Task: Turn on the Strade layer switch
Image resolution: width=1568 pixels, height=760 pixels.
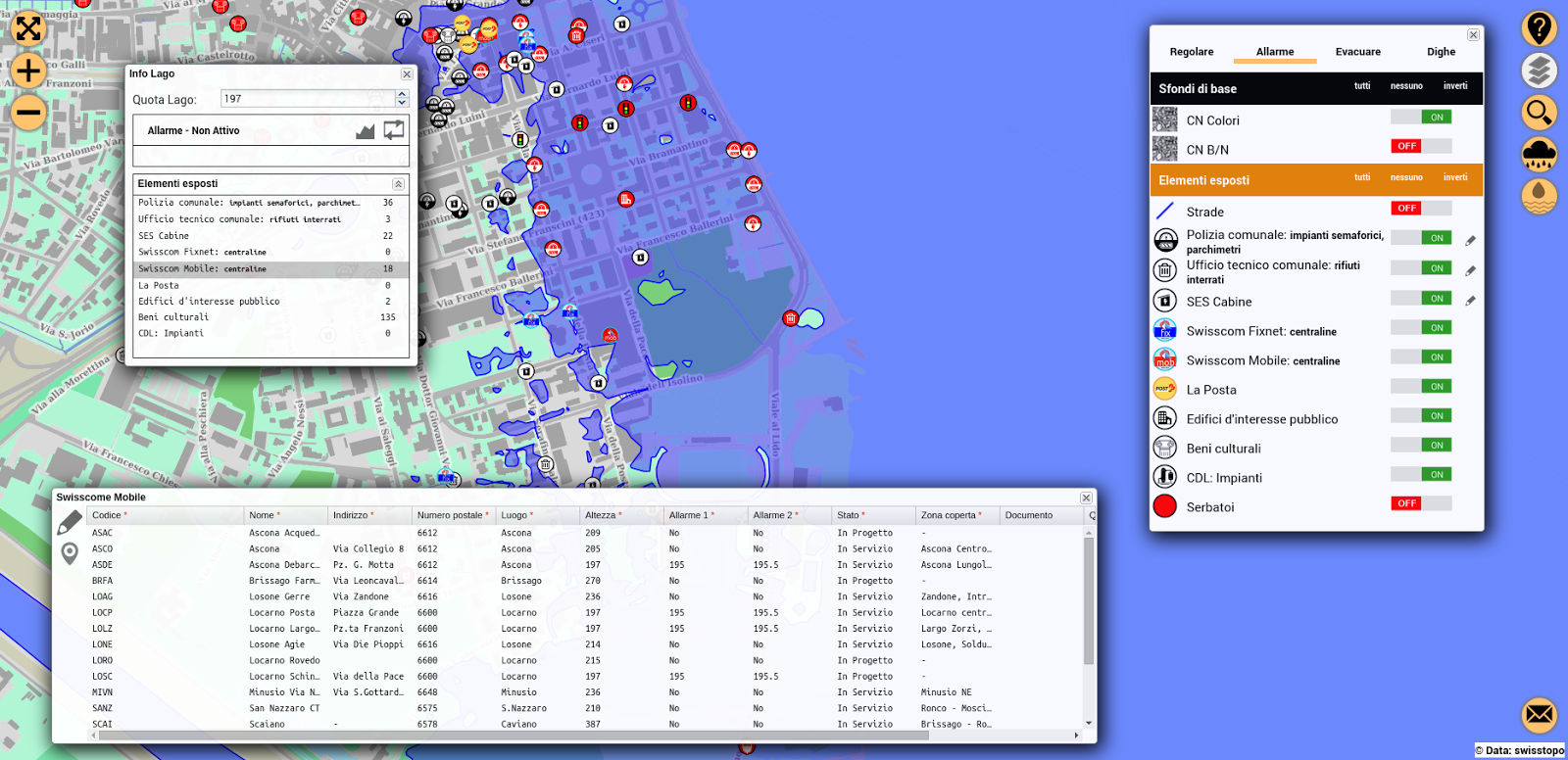Action: [1421, 209]
